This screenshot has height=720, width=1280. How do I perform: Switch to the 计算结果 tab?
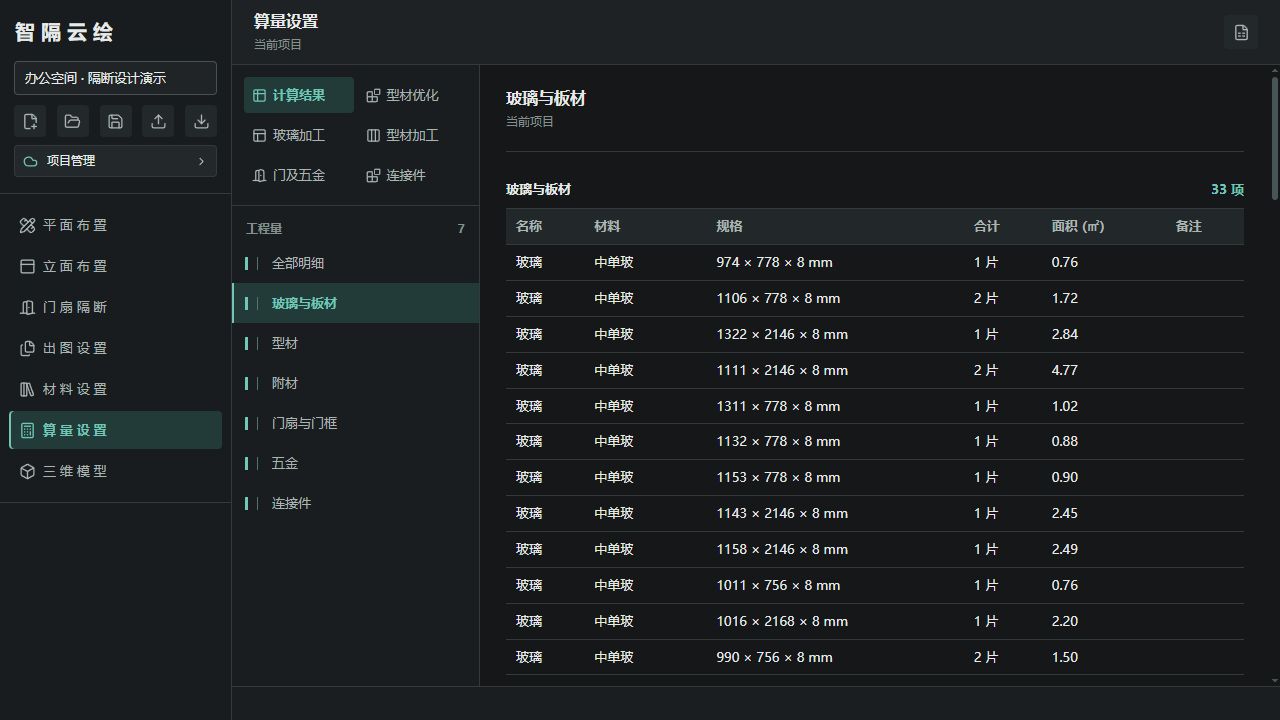[298, 95]
